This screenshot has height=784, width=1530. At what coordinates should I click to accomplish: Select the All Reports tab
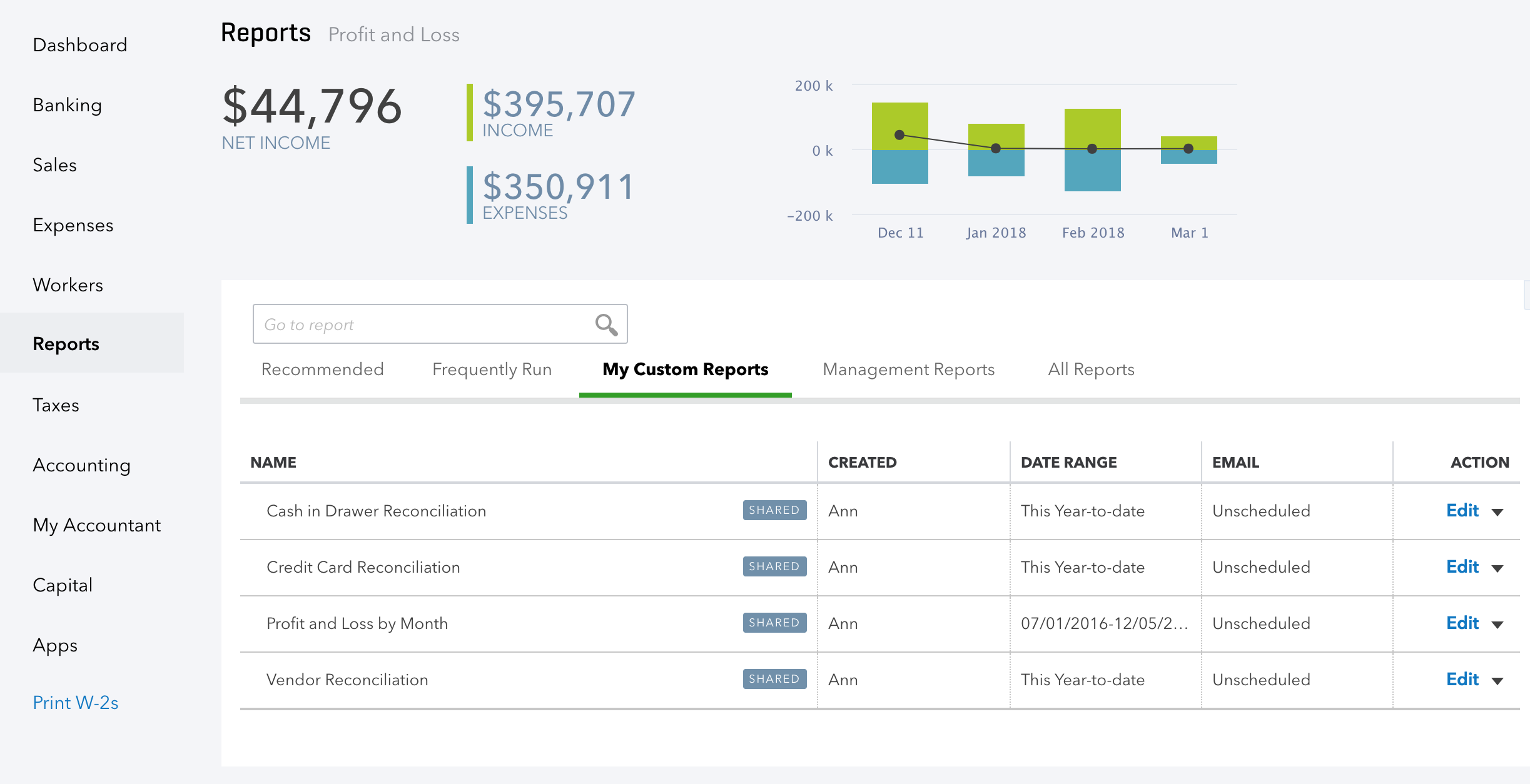(1091, 369)
